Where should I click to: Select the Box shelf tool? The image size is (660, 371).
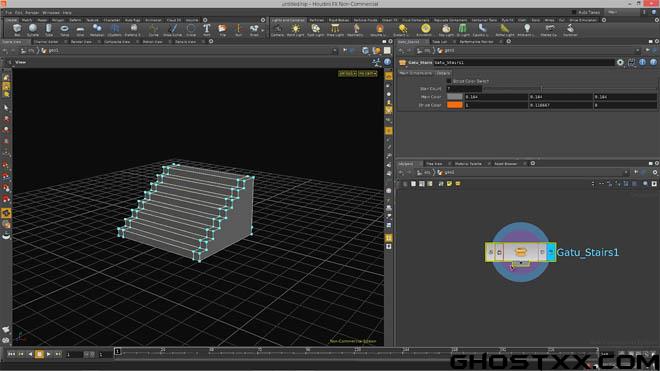pos(17,29)
